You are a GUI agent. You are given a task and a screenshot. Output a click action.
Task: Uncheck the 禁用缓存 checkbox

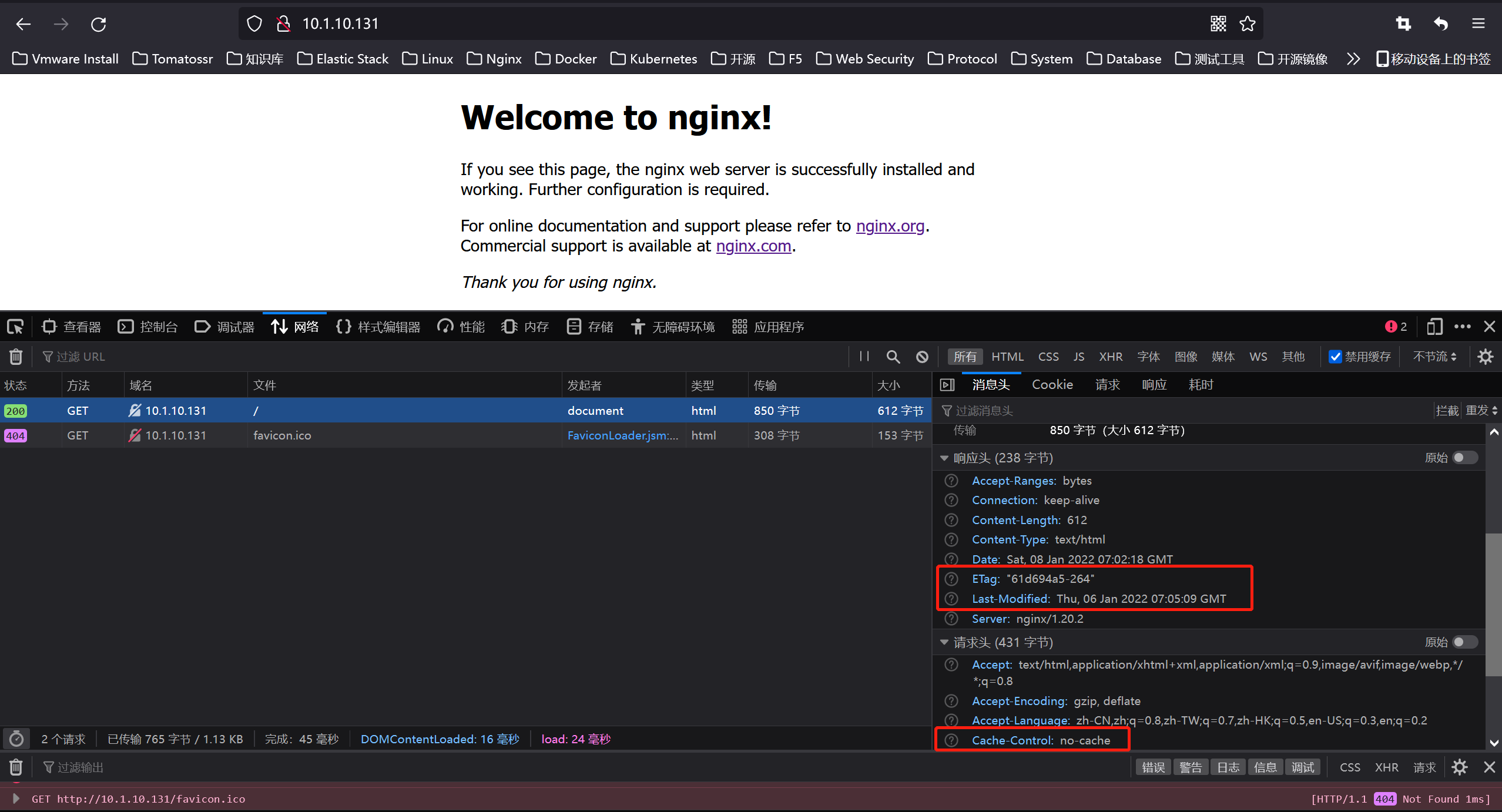[1335, 357]
